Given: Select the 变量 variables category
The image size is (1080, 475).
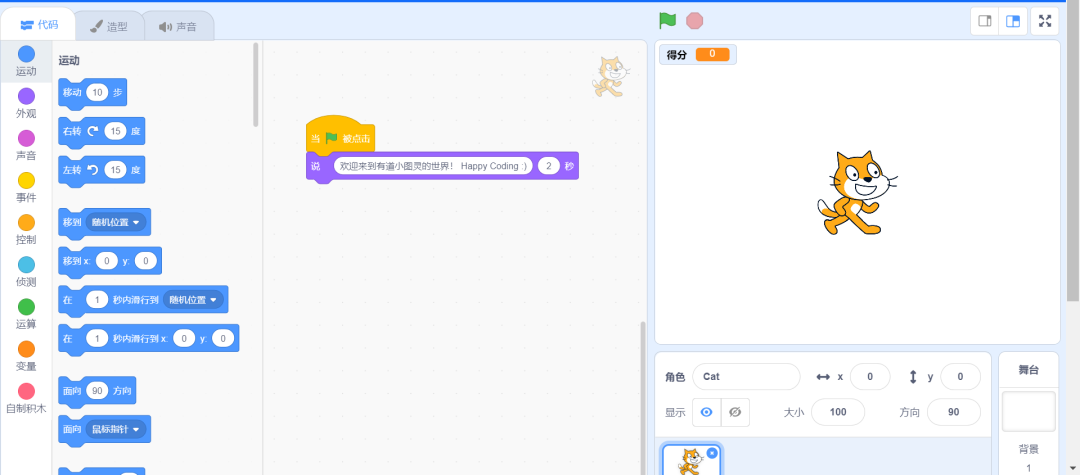Looking at the screenshot, I should pos(26,357).
